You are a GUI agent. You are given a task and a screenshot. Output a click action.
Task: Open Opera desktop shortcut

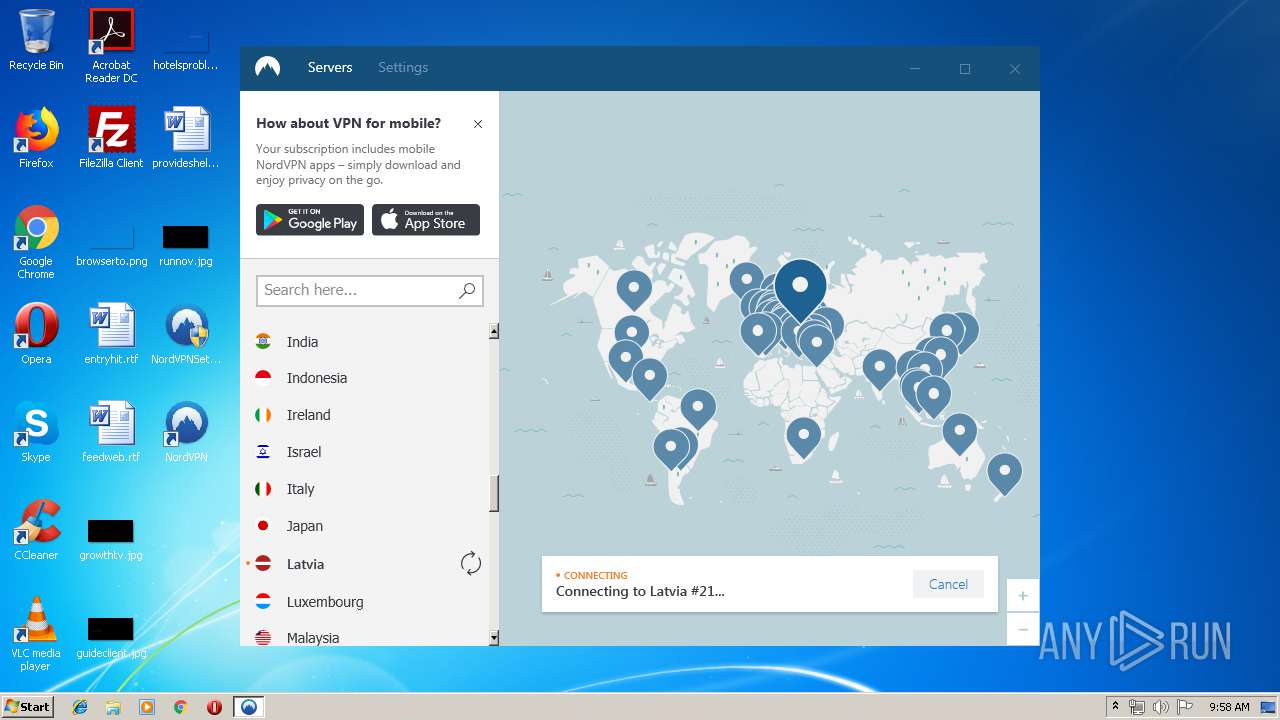coord(36,334)
